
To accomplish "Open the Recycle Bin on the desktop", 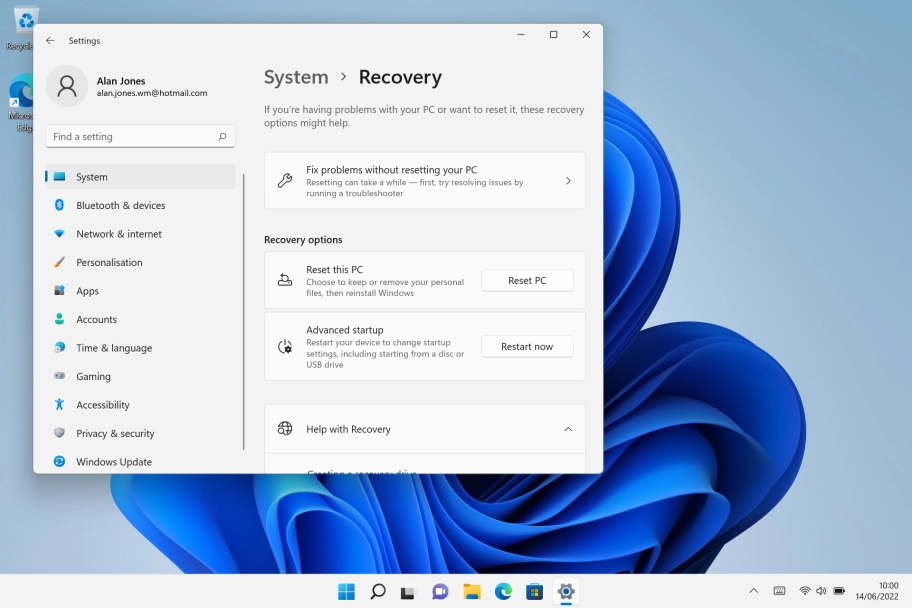I will [23, 22].
